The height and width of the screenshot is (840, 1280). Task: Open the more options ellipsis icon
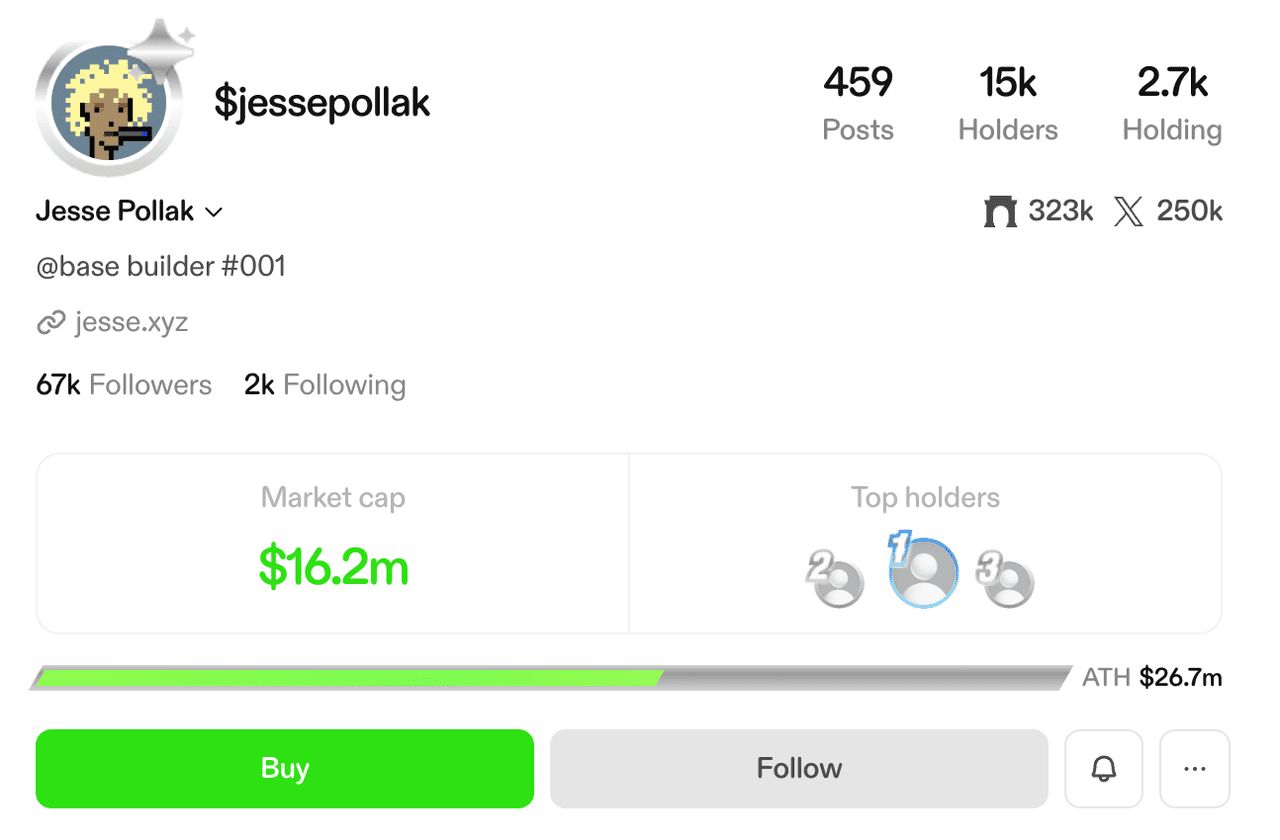[x=1195, y=768]
